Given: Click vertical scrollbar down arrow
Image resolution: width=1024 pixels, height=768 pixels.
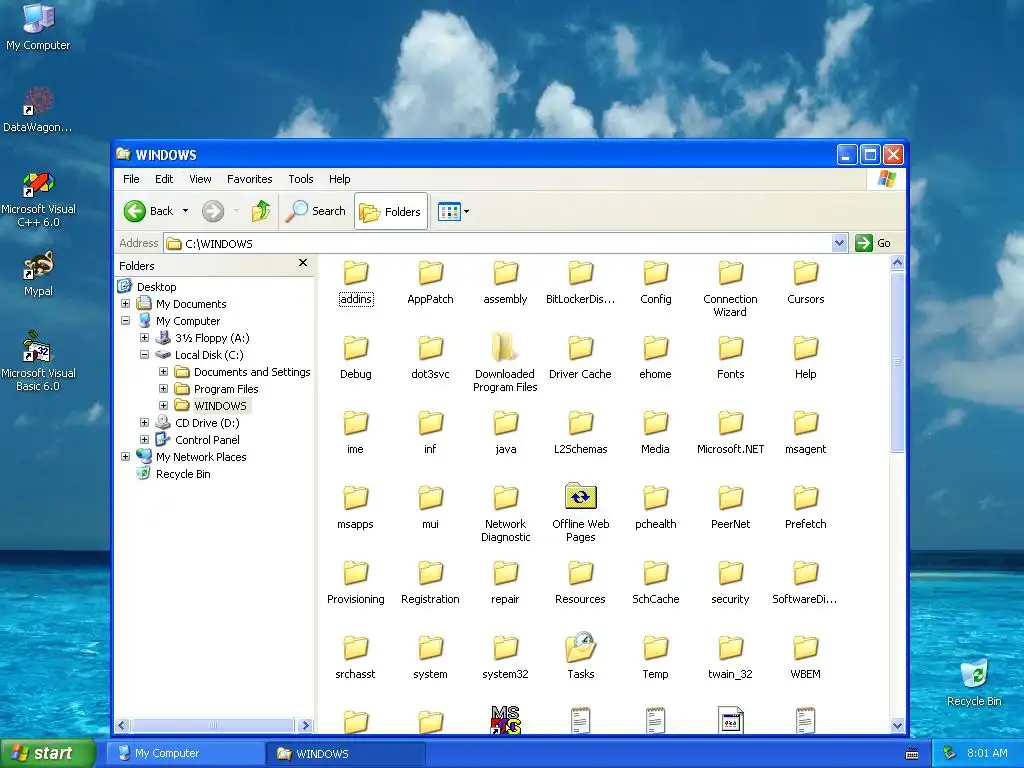Looking at the screenshot, I should point(897,725).
